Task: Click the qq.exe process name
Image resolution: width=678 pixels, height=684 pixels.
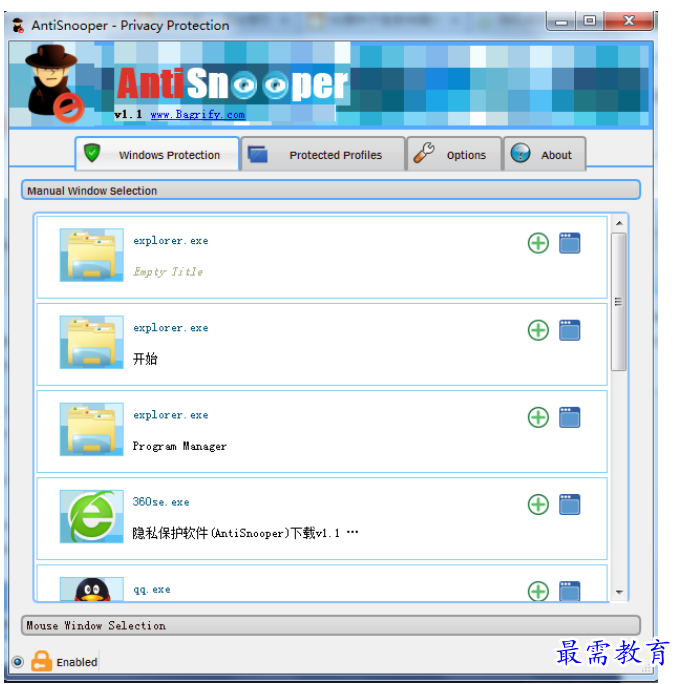Action: coord(152,589)
